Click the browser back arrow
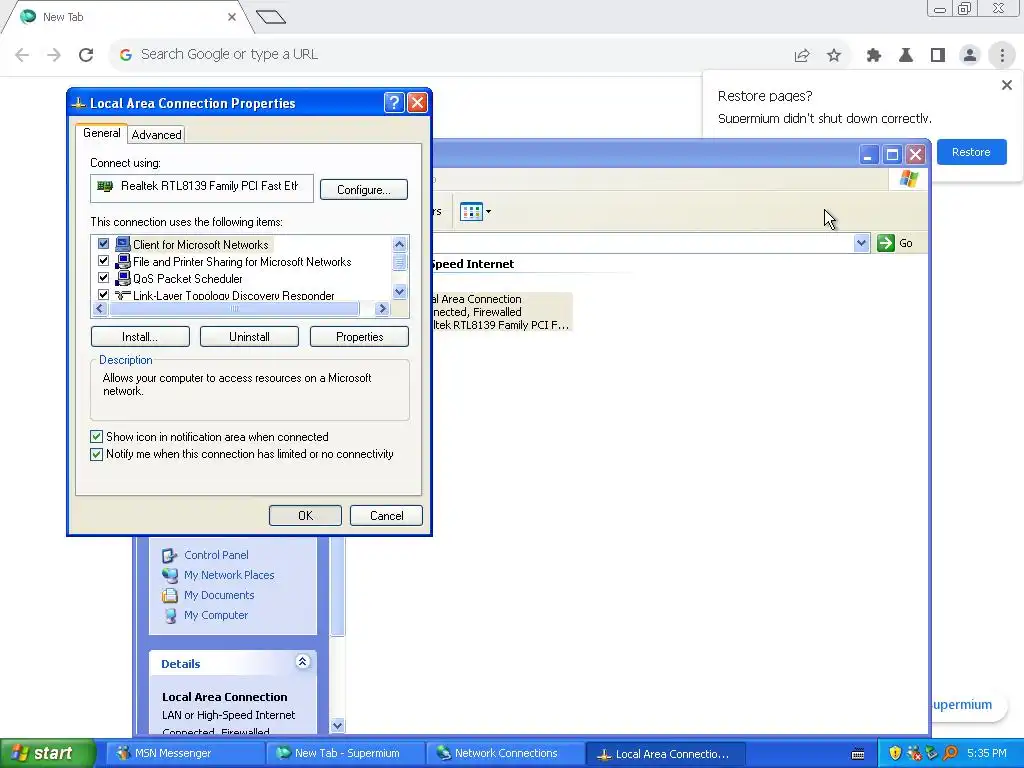 pos(22,55)
